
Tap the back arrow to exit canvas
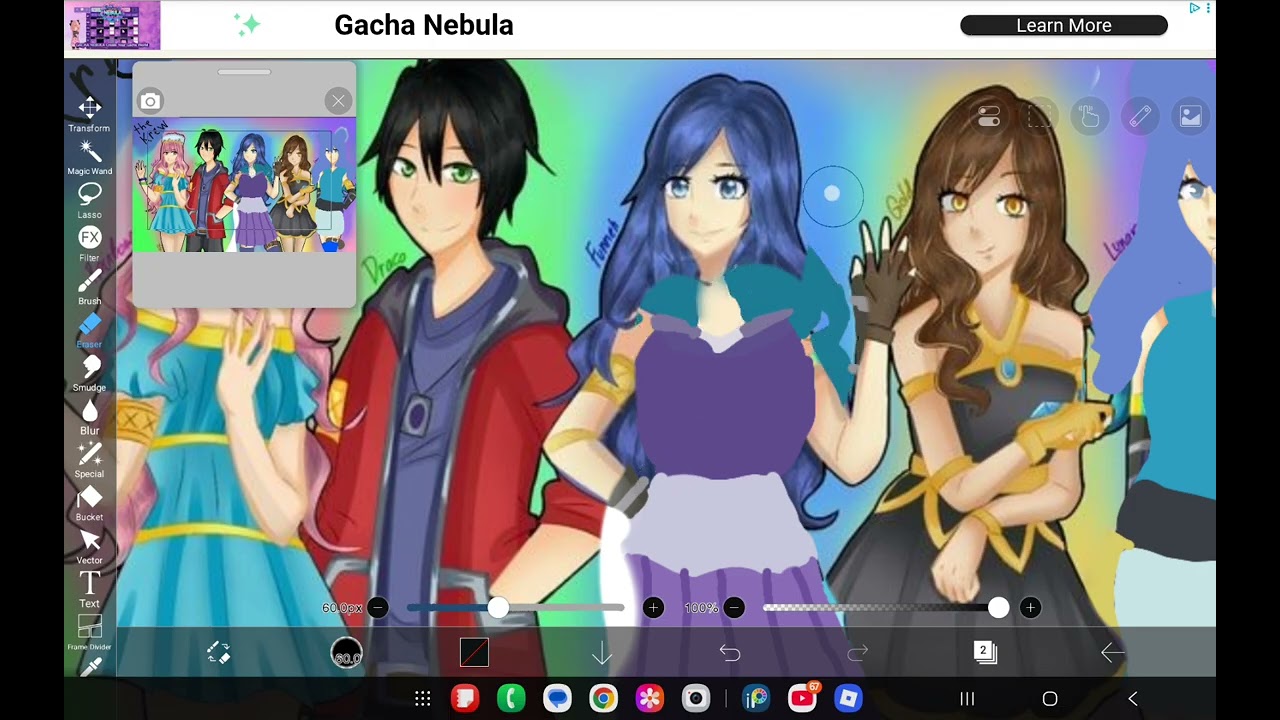tap(1112, 653)
